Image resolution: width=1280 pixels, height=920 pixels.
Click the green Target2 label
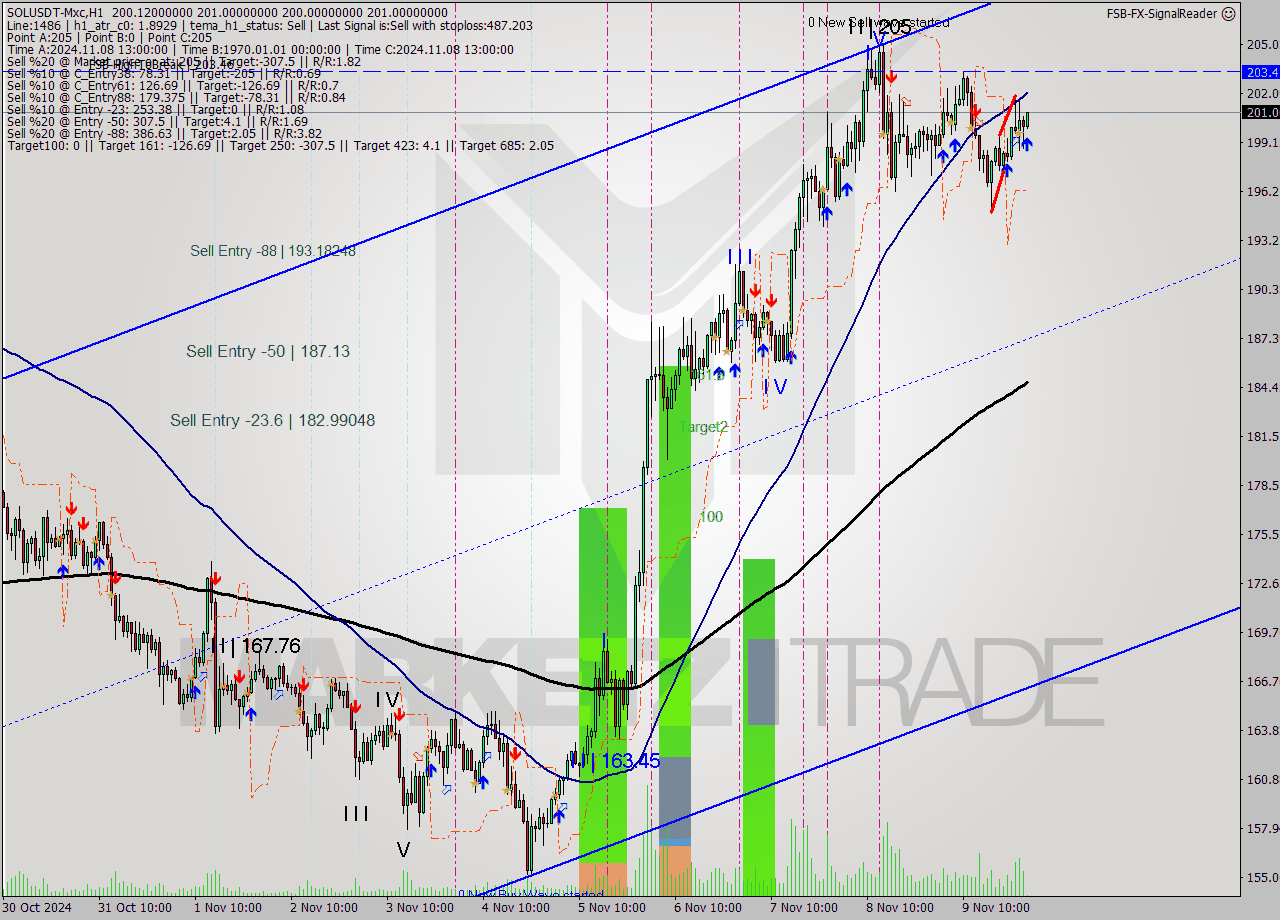(x=703, y=427)
